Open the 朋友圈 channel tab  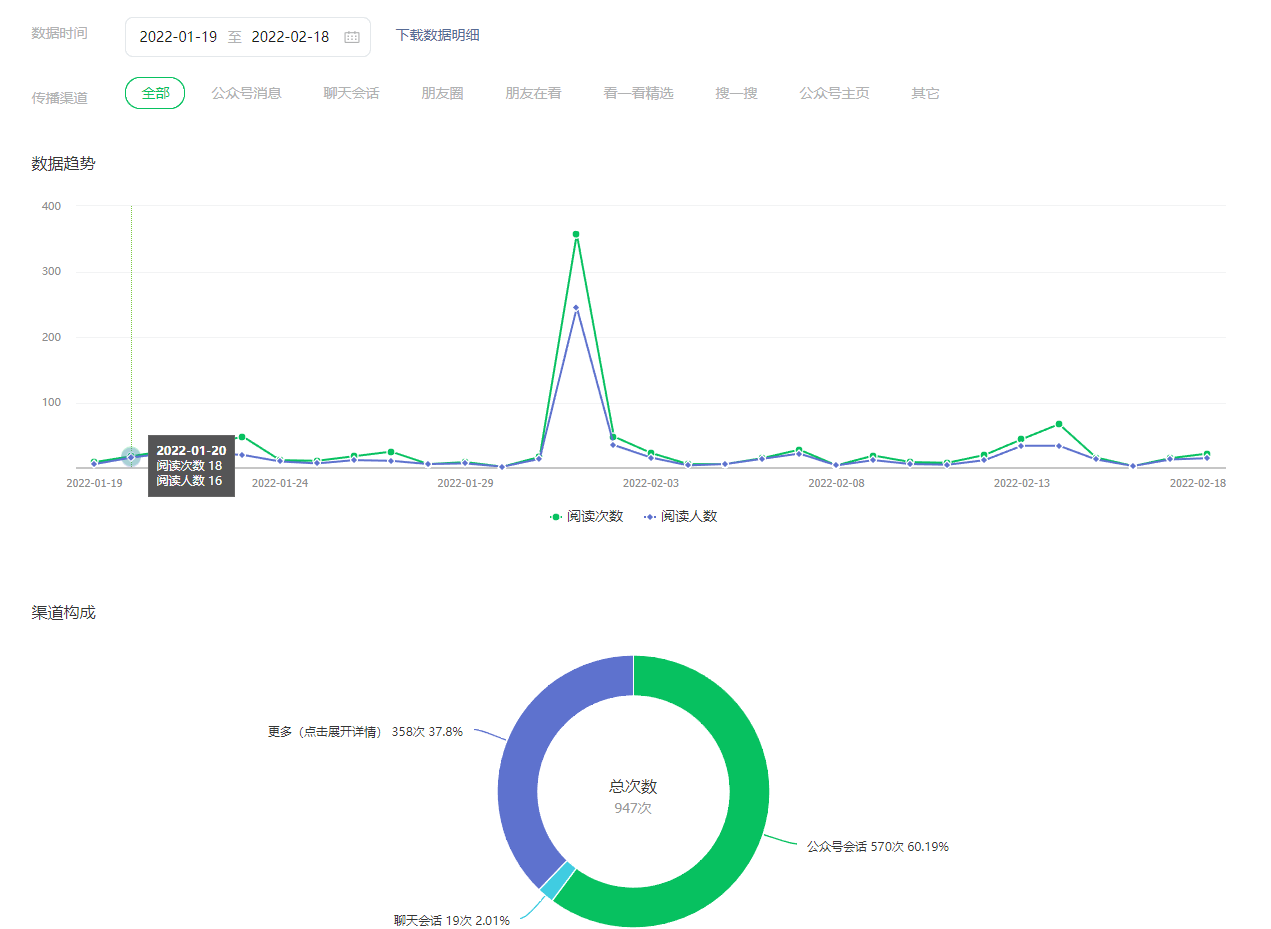(442, 93)
